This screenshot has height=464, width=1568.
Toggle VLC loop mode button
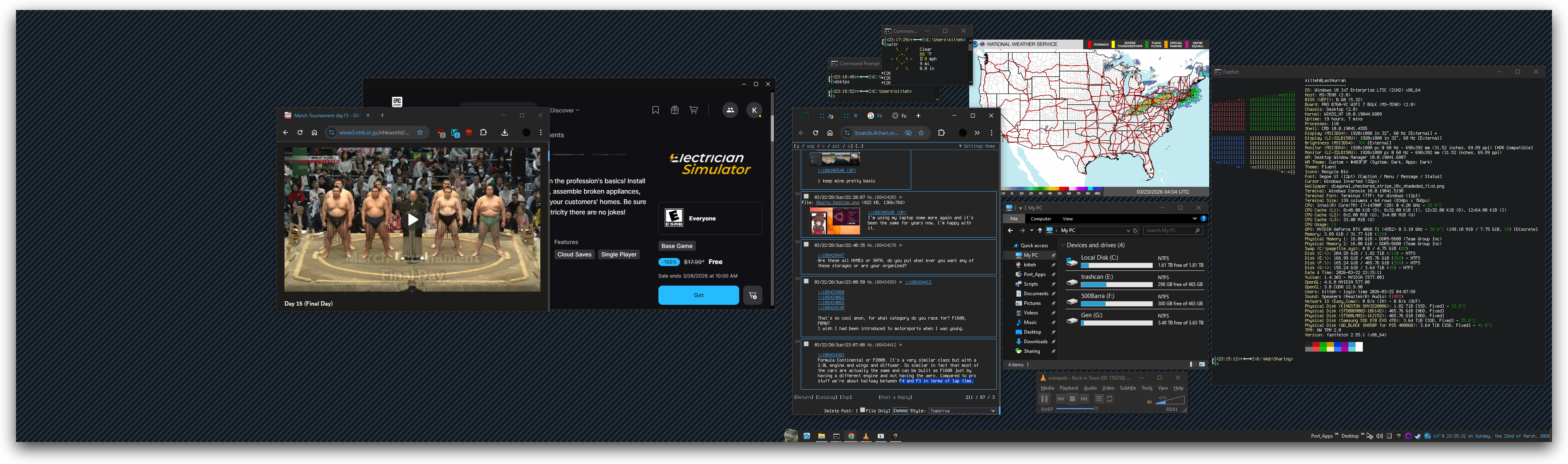(1110, 399)
